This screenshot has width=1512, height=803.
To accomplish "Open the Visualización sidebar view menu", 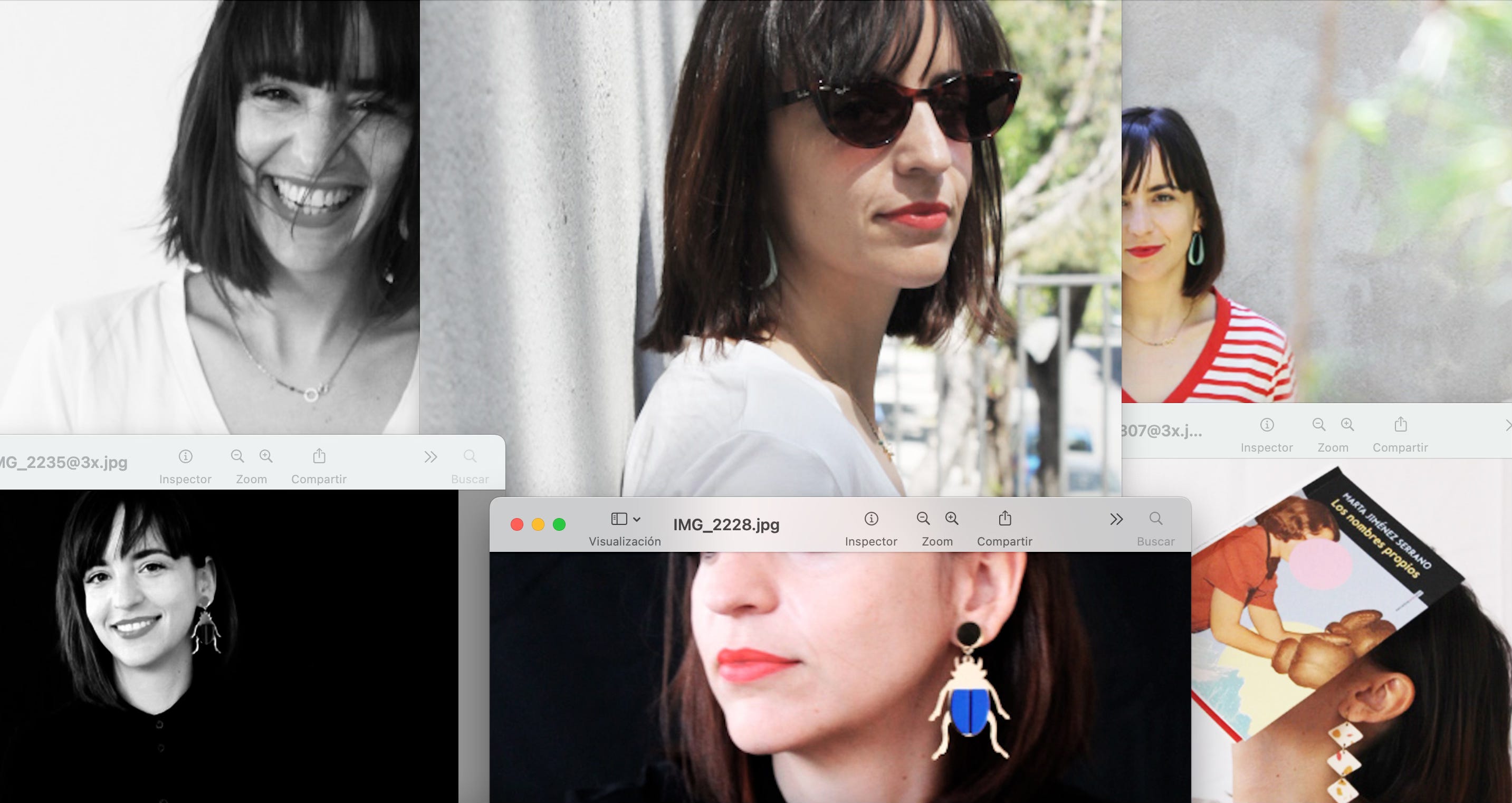I will click(625, 519).
